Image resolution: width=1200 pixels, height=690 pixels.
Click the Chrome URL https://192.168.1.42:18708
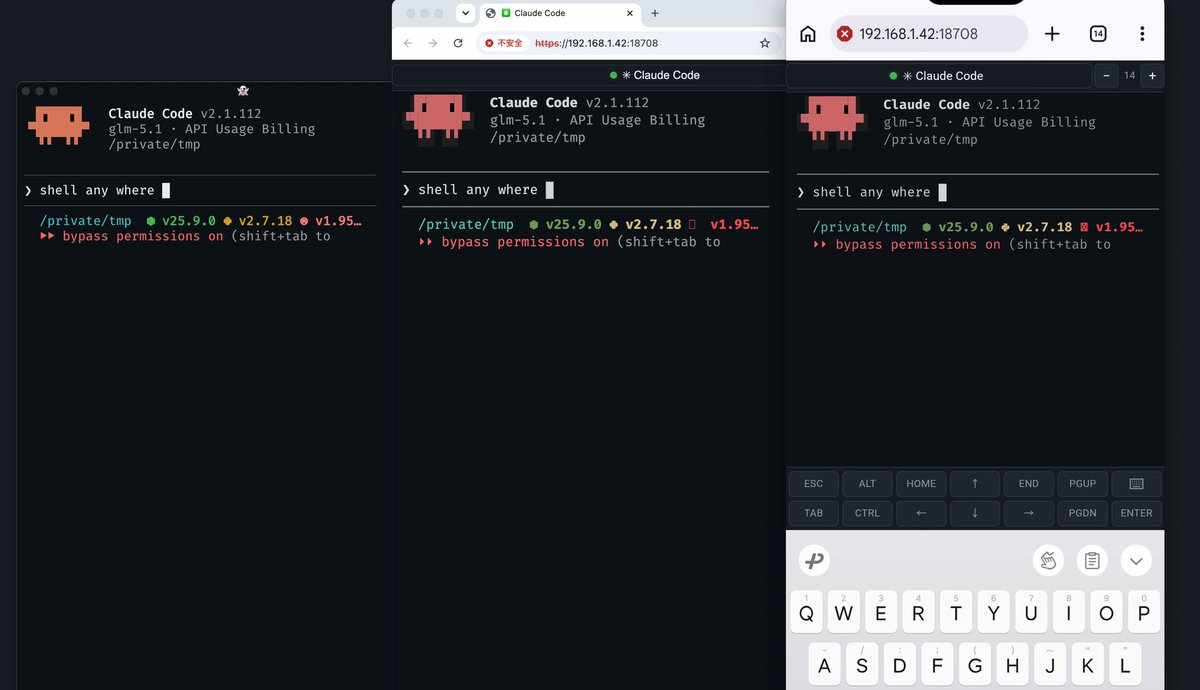coord(596,43)
